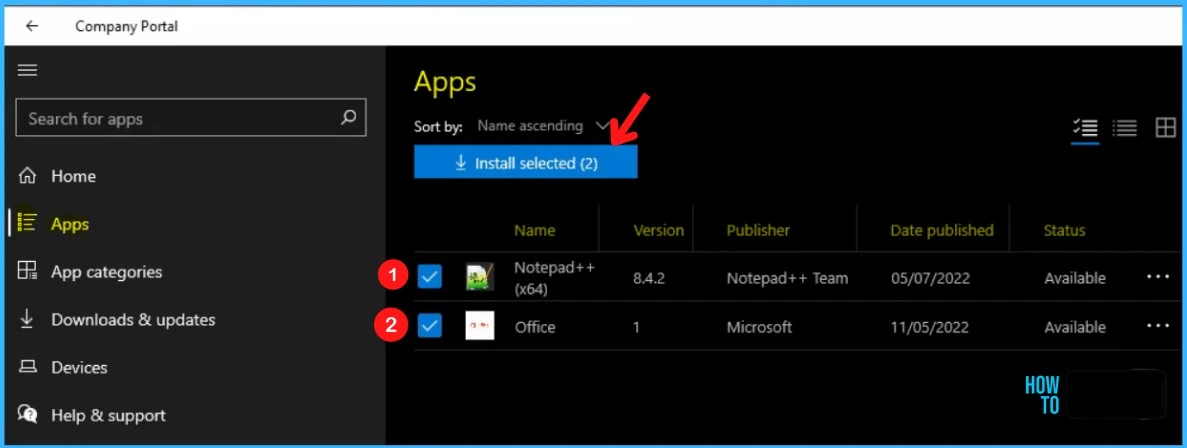Sort by the Status column header
This screenshot has width=1187, height=448.
(1064, 231)
